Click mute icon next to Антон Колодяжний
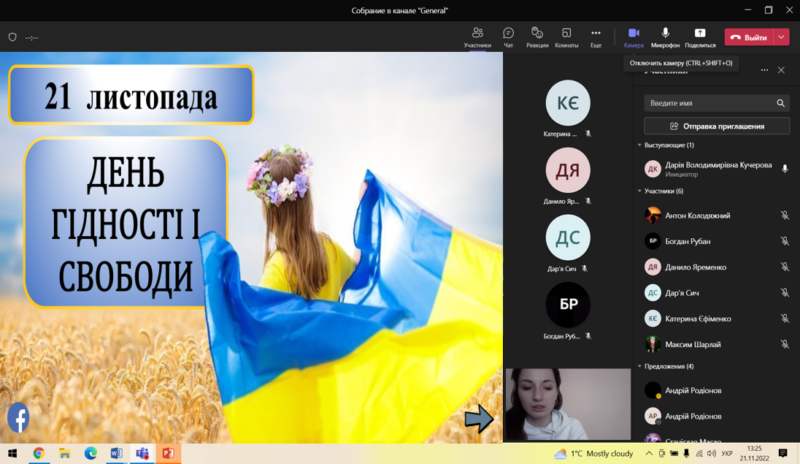Viewport: 800px width, 464px height. coord(785,215)
